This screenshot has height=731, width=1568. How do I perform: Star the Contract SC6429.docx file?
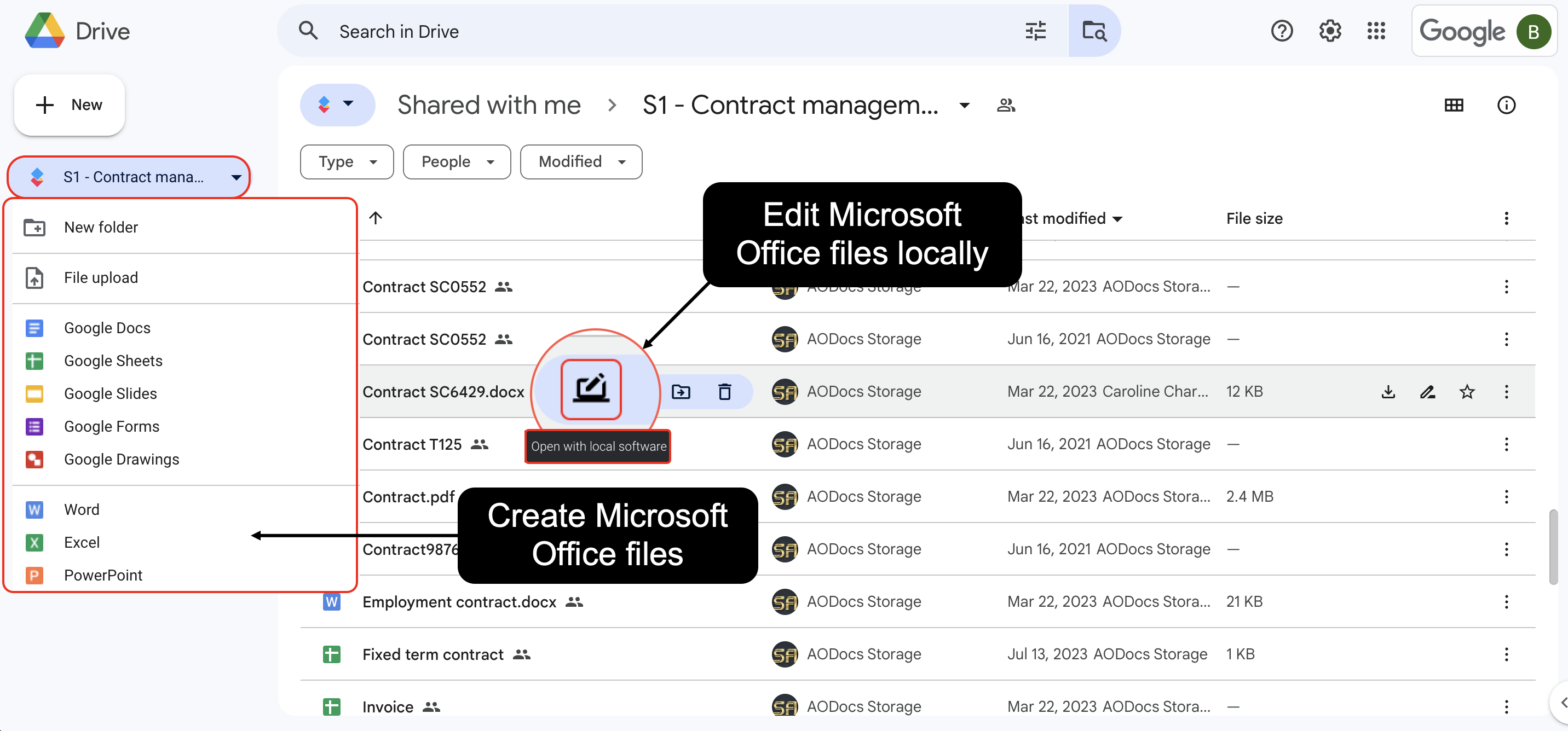point(1467,392)
